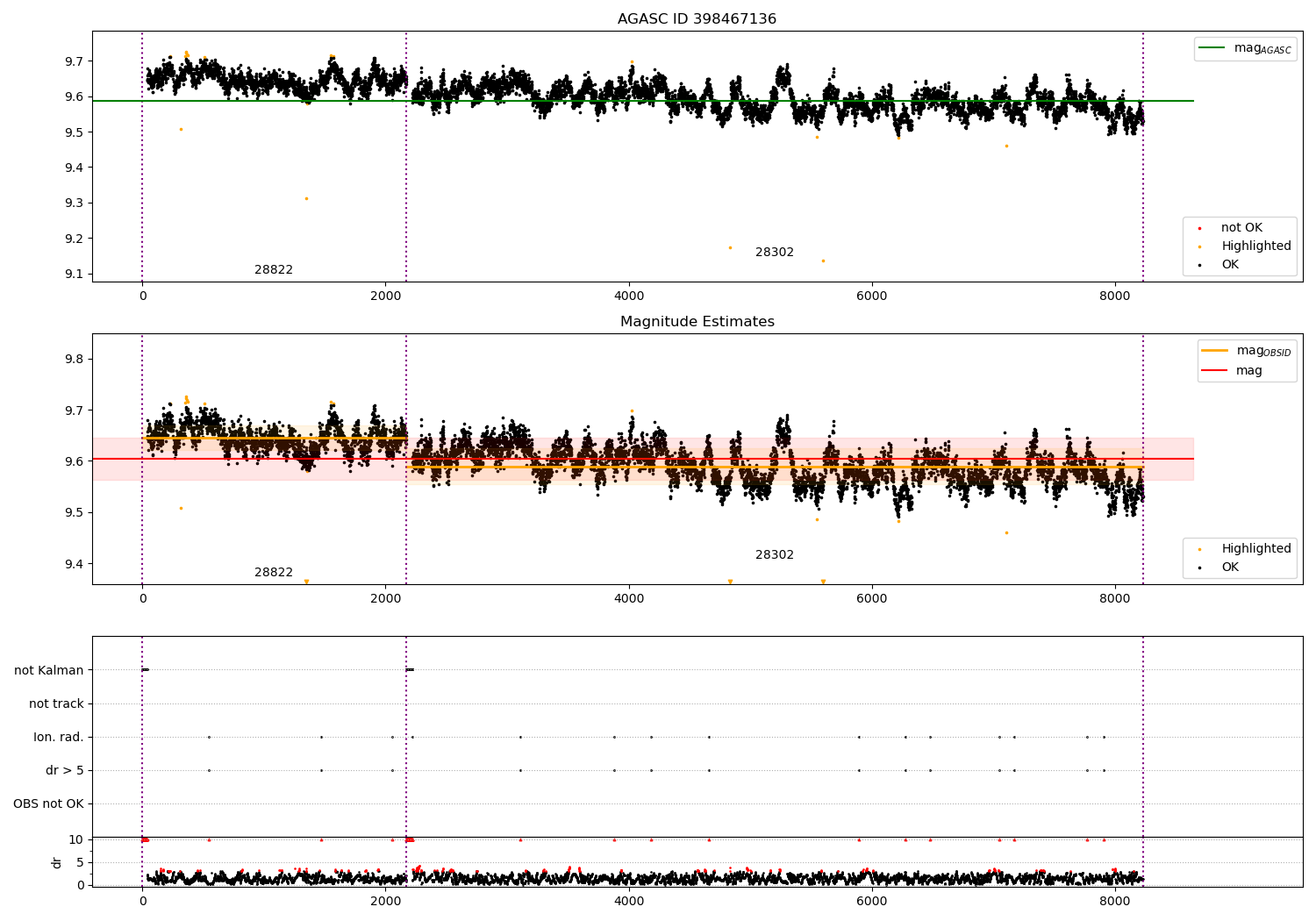Select 'not OK' legend entry in top plot
1316x921 pixels.
pyautogui.click(x=1241, y=228)
